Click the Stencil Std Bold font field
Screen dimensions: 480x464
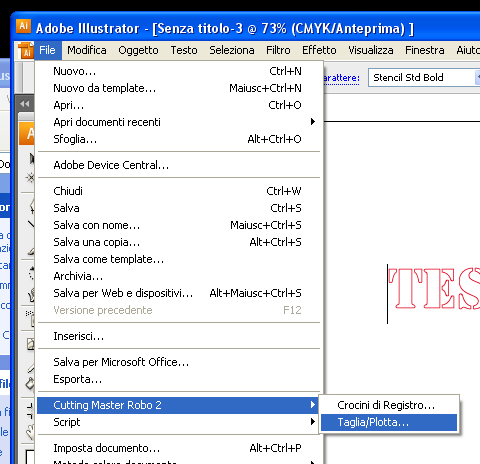tap(422, 78)
